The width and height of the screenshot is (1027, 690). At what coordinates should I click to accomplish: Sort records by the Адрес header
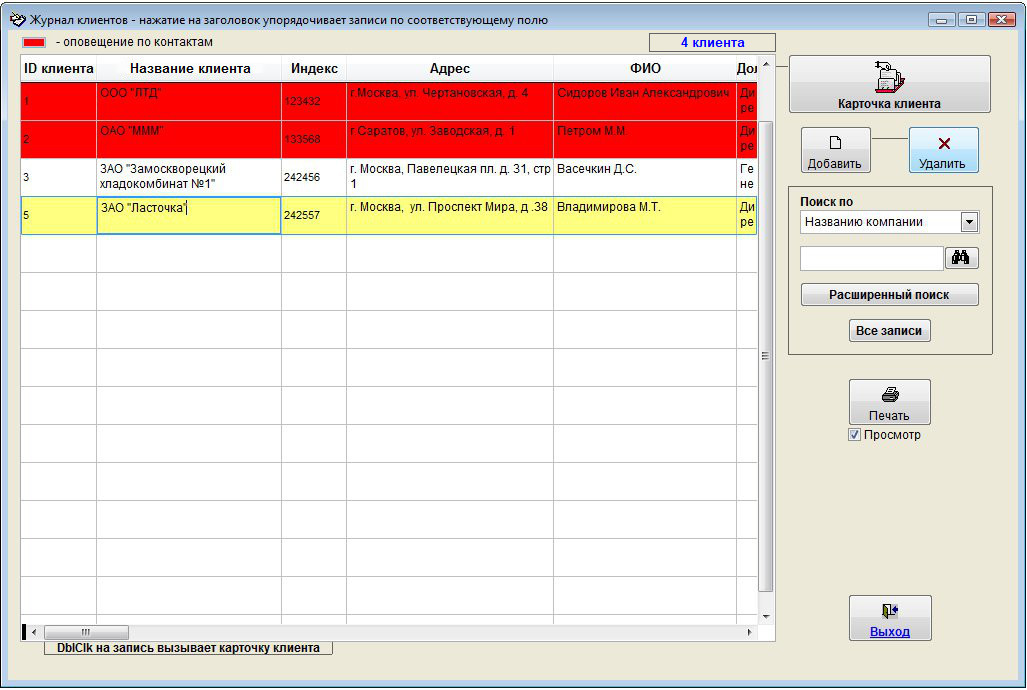449,69
